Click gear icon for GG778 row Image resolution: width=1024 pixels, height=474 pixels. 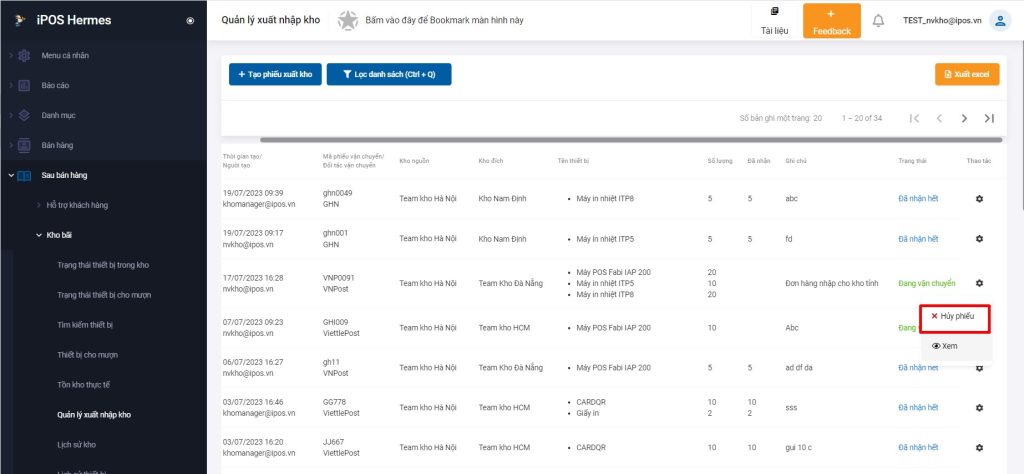click(x=979, y=407)
